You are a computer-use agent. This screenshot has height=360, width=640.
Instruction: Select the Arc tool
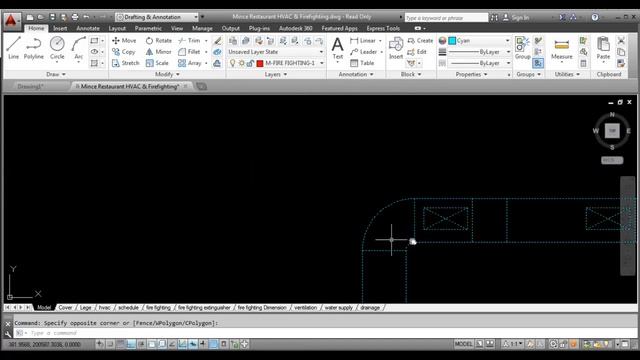point(78,48)
